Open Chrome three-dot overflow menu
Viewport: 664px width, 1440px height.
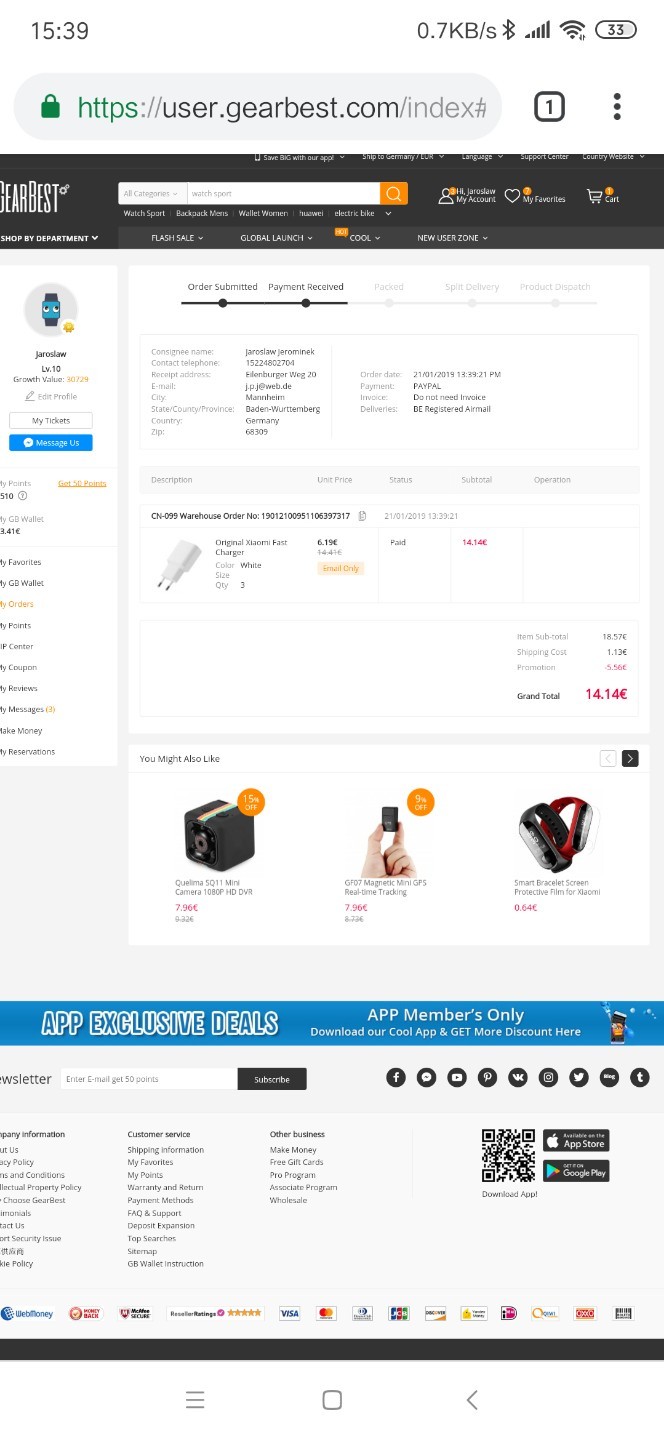click(617, 107)
